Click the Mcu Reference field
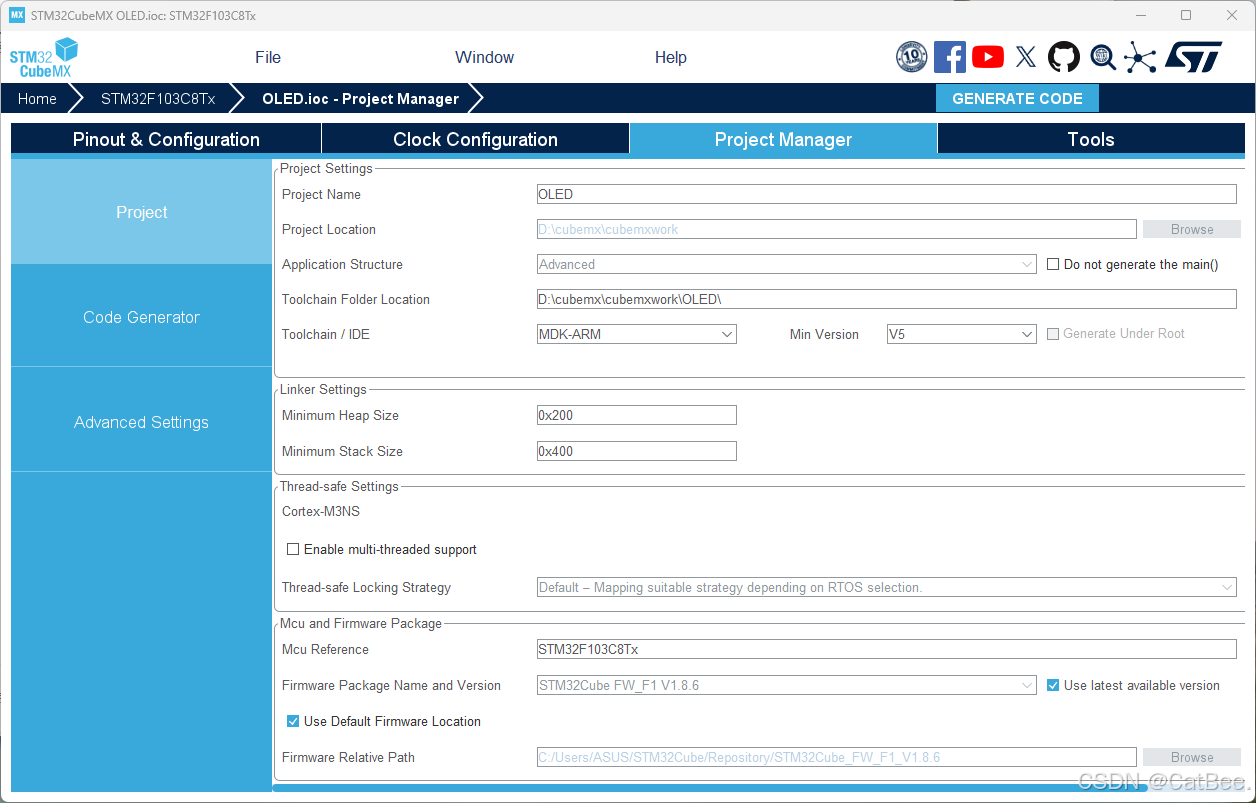 tap(887, 649)
